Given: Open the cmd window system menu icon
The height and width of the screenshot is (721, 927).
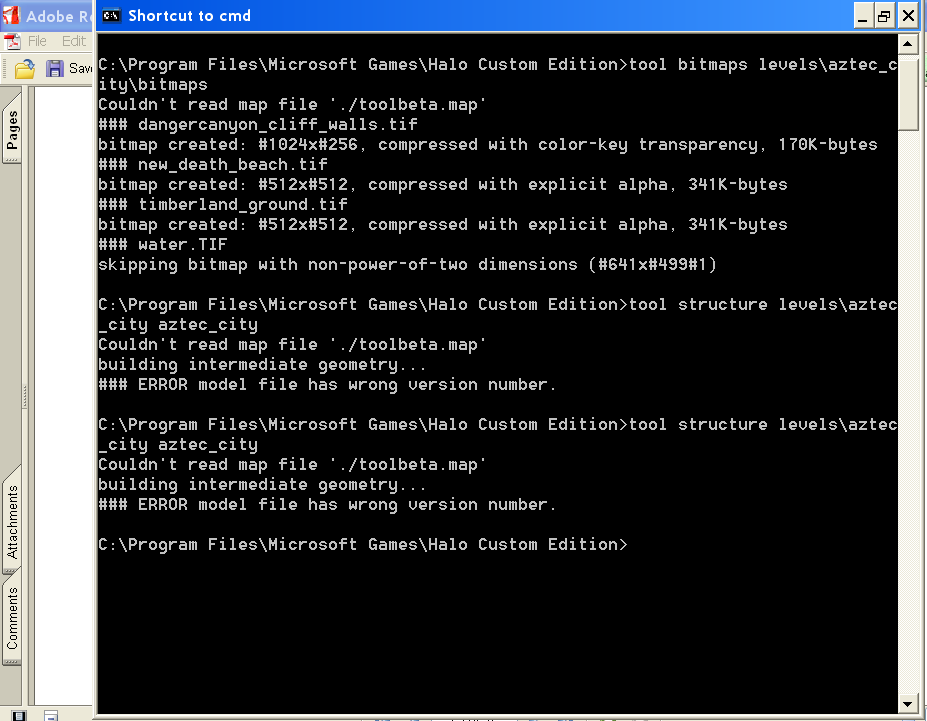Looking at the screenshot, I should [x=112, y=15].
